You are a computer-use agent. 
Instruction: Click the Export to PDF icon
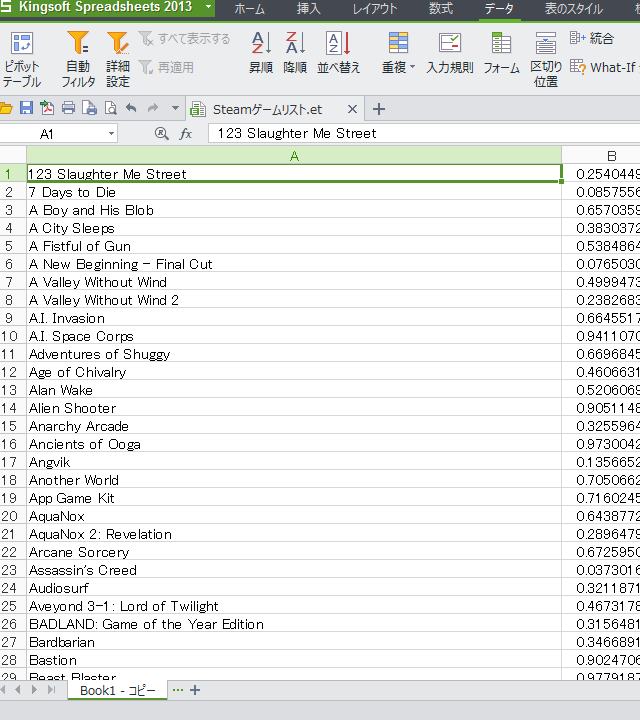tap(47, 108)
